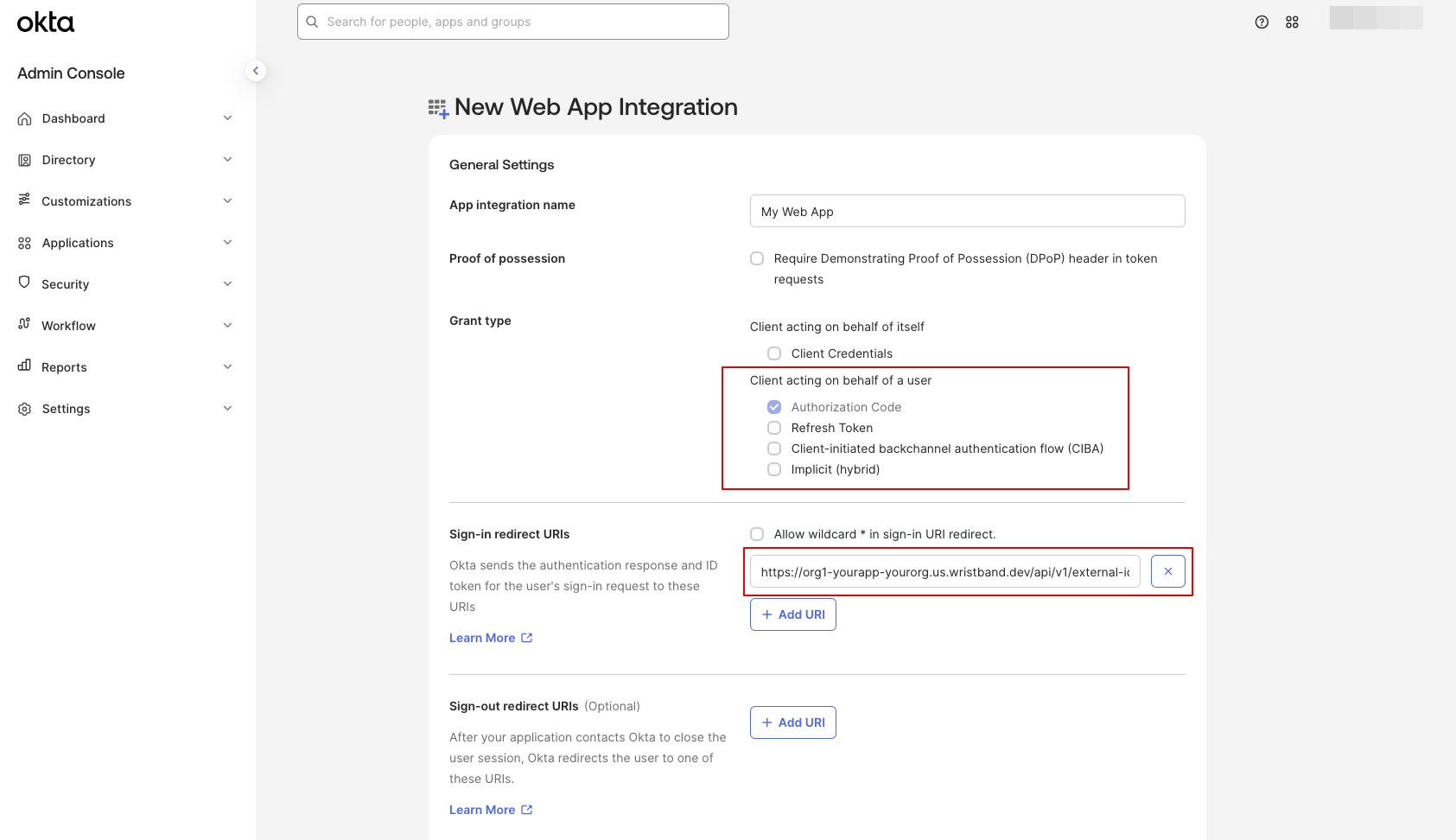Expand the Workflow chevron
The height and width of the screenshot is (840, 1456).
pos(227,326)
